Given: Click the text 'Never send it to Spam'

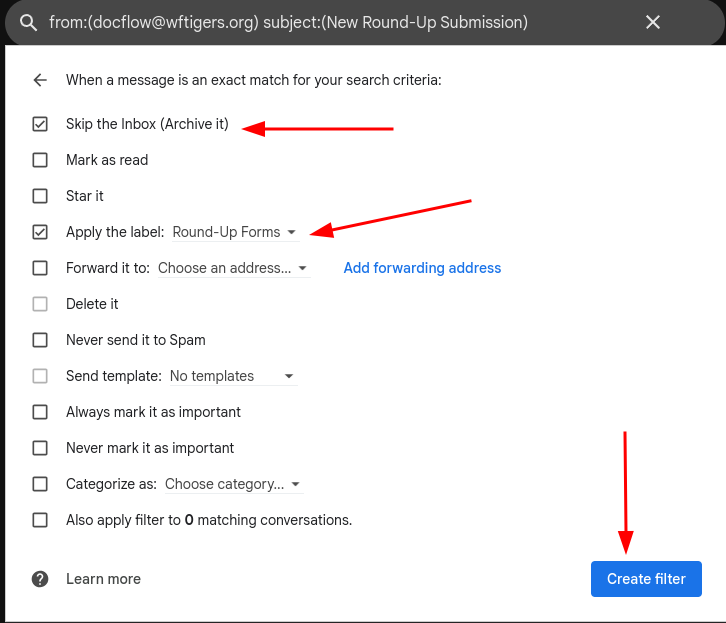Looking at the screenshot, I should (136, 340).
